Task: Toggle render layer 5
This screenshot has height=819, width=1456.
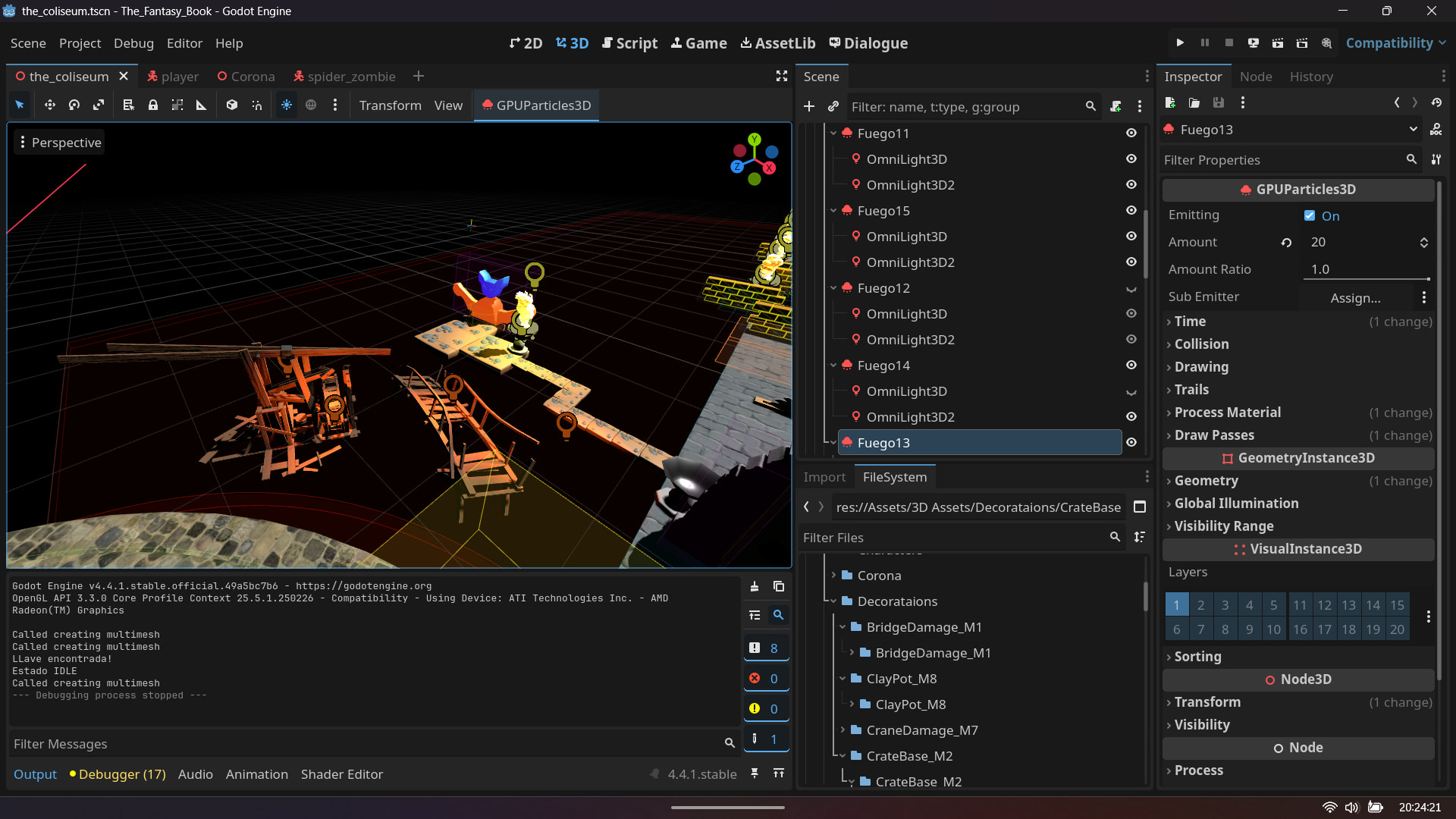Action: pyautogui.click(x=1273, y=604)
